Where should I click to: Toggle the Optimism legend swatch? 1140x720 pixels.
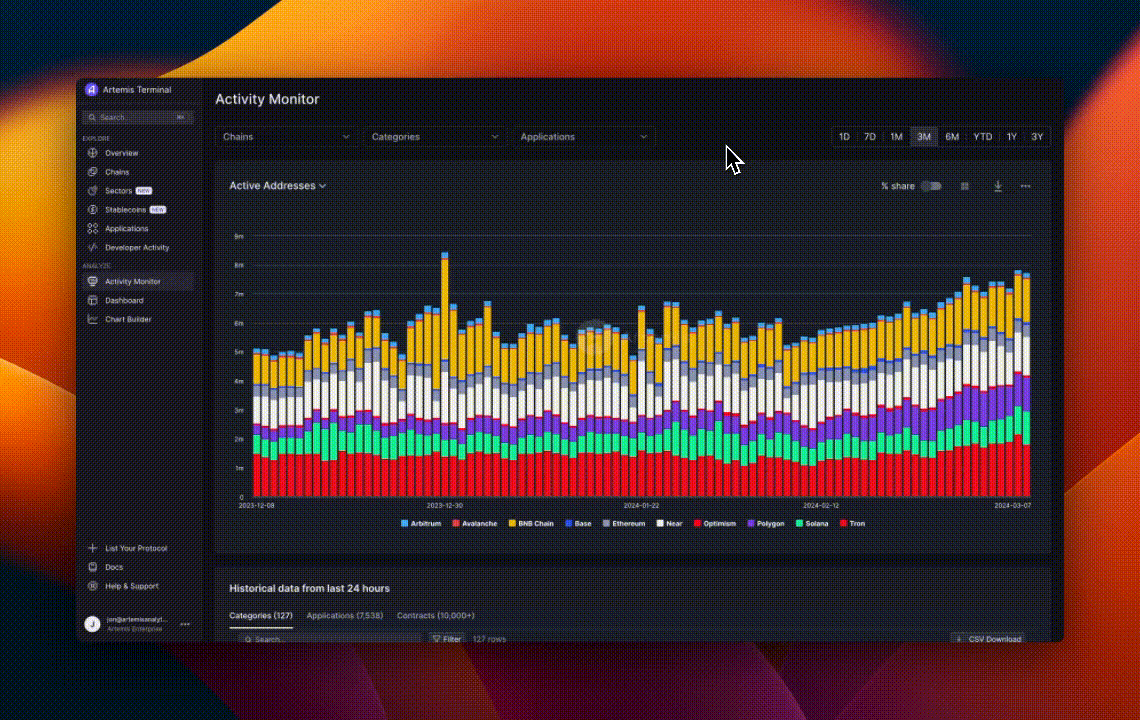coord(697,523)
